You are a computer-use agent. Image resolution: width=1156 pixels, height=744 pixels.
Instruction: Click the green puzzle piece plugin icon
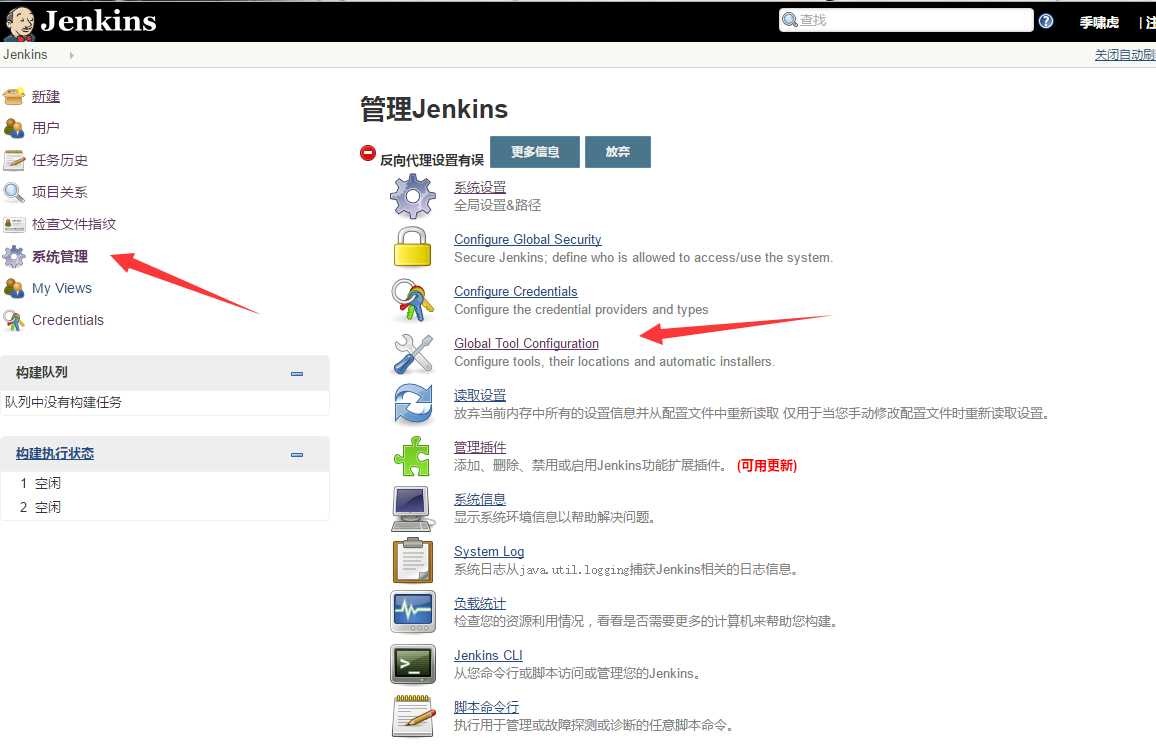[x=412, y=456]
